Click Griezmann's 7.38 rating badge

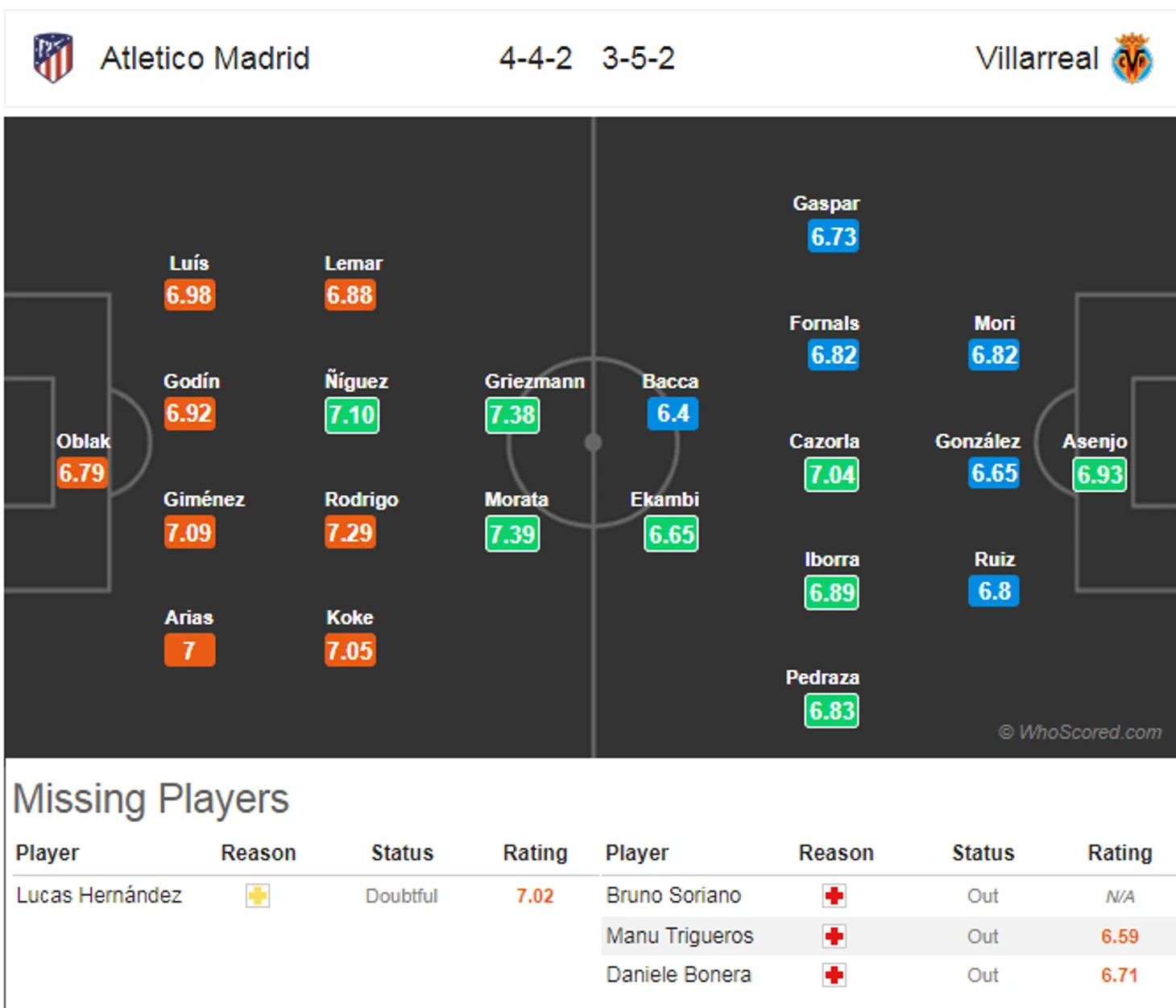[x=512, y=415]
